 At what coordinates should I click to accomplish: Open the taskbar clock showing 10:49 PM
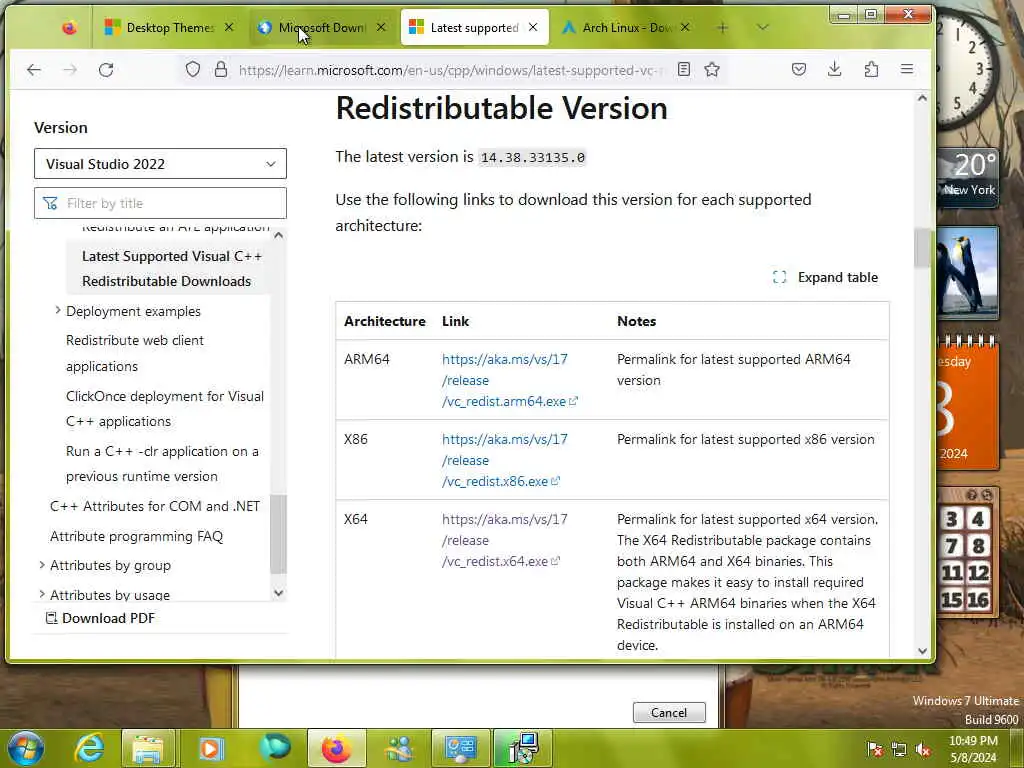pos(973,749)
